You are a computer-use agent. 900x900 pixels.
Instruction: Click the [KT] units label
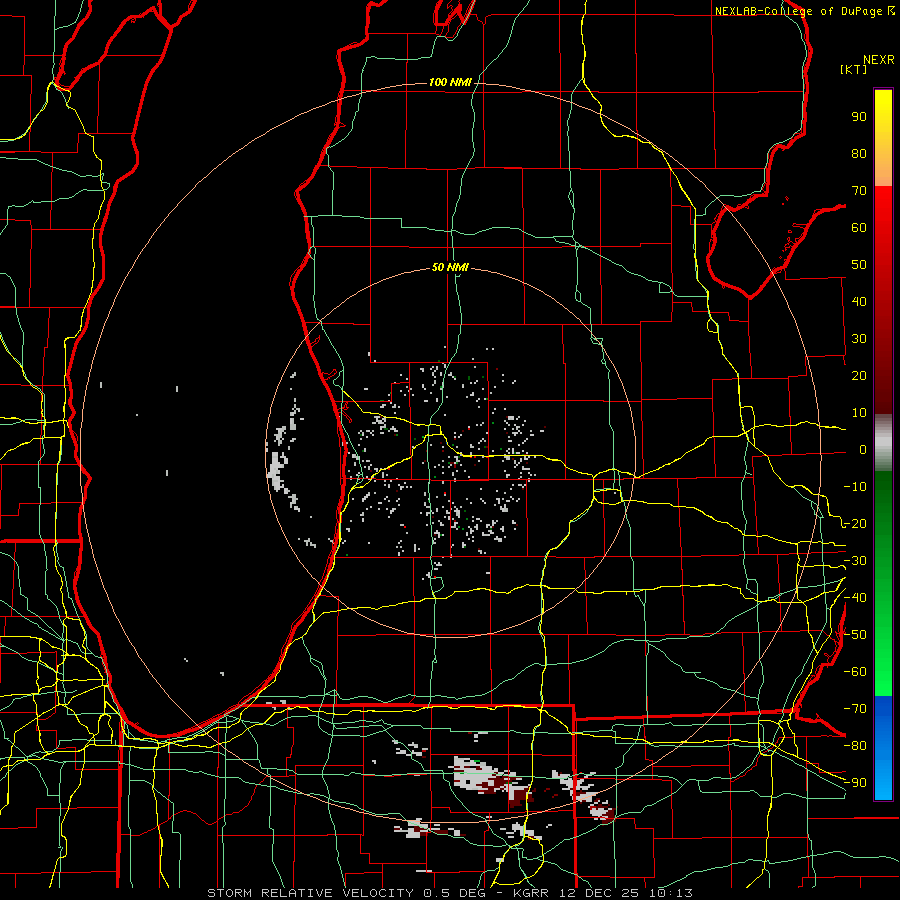pyautogui.click(x=854, y=69)
